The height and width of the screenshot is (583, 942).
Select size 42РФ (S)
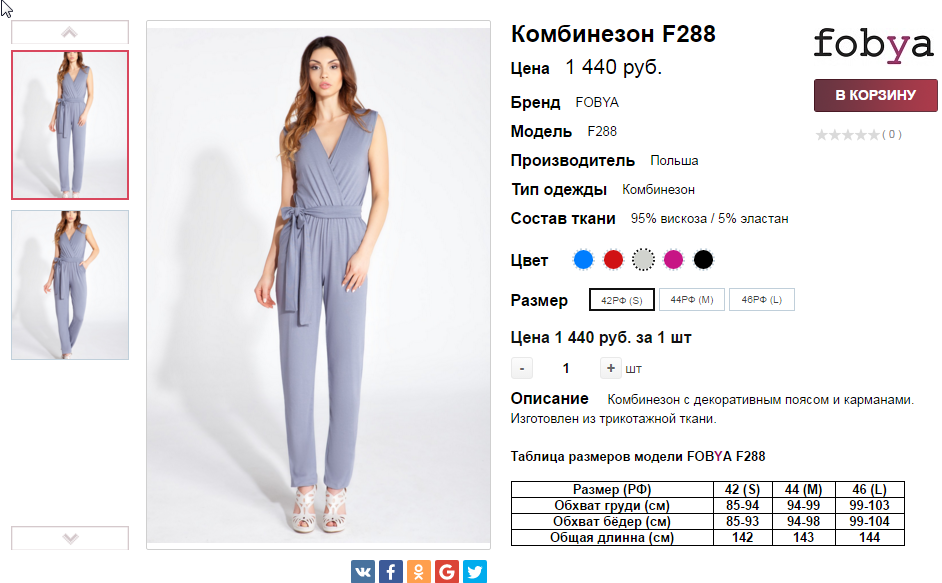622,300
